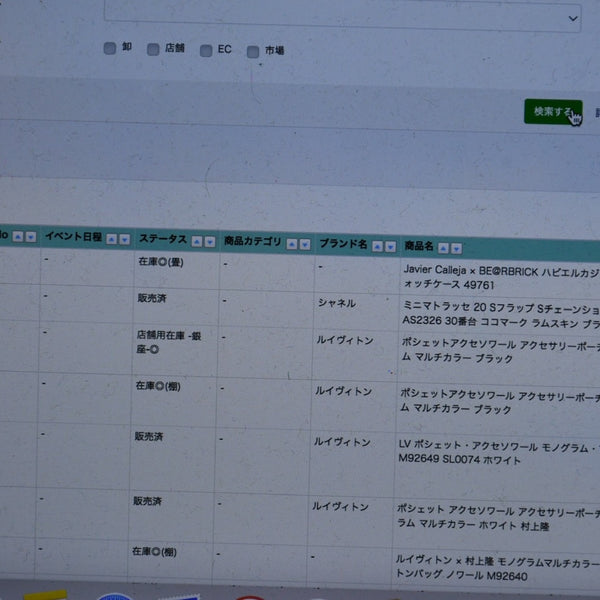600x600 pixels.
Task: Select LV ポシェット・アクセソワール M92649 product name
Action: [x=499, y=453]
